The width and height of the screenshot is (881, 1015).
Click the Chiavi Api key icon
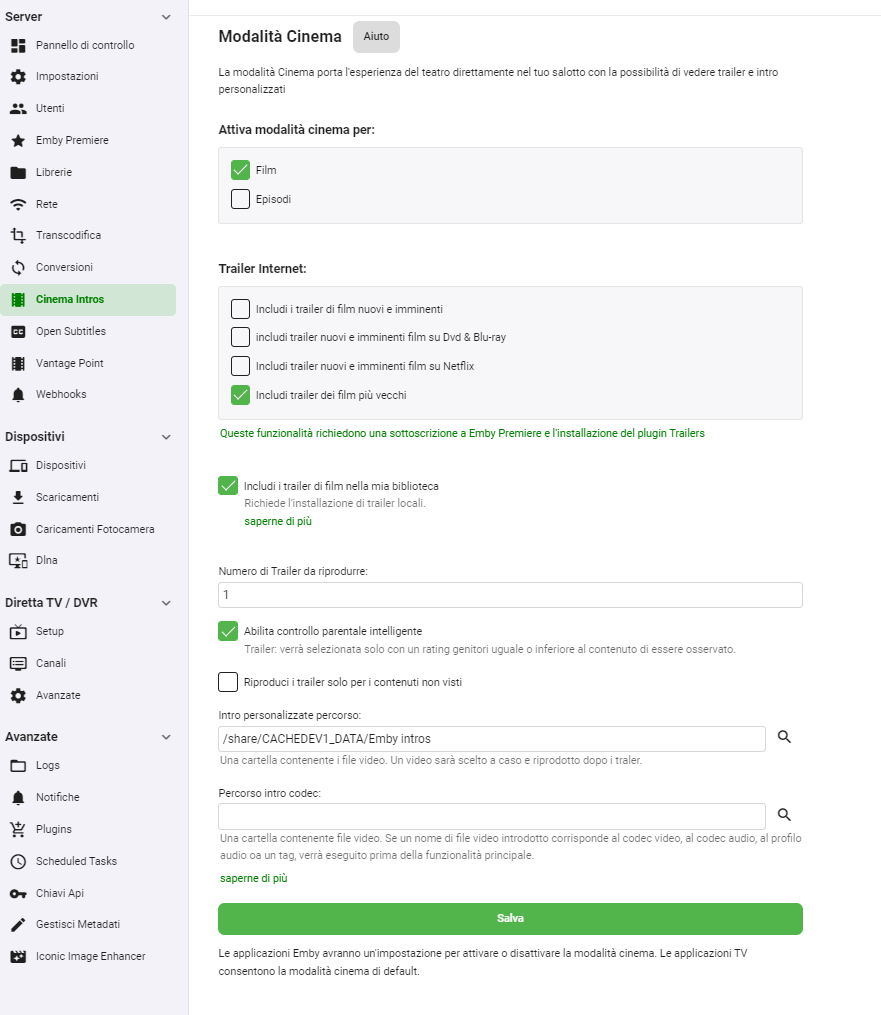pos(18,893)
